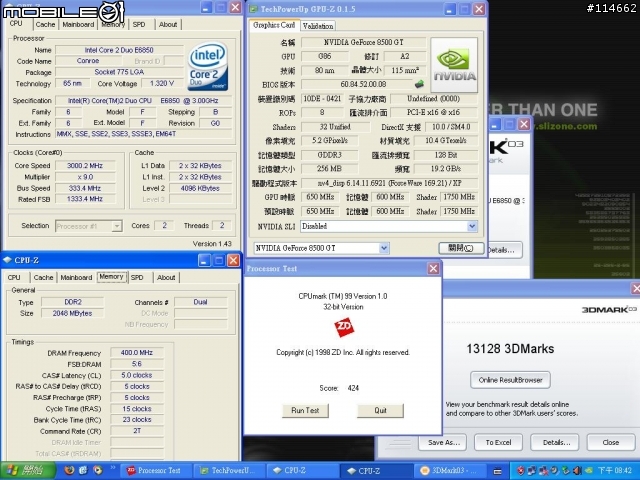Click the taskbar toolbar icon before the tray
The height and width of the screenshot is (480, 640).
coord(497,471)
